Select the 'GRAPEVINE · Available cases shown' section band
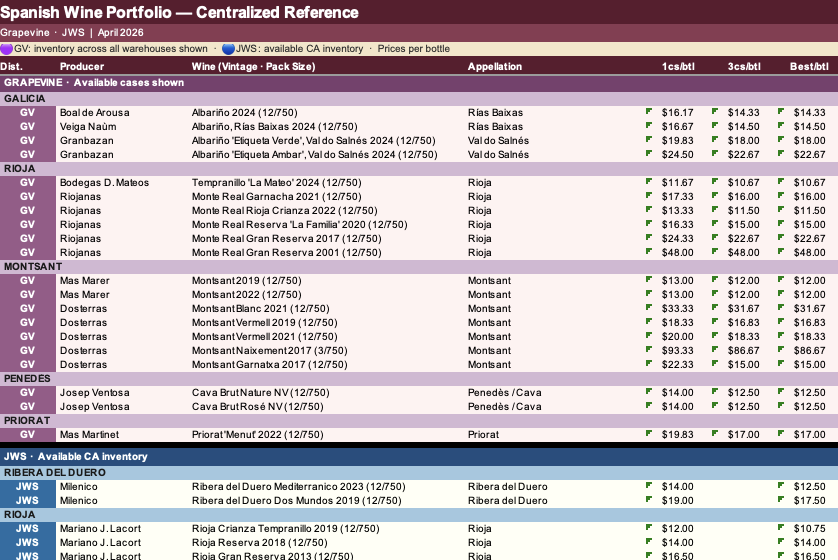 point(419,83)
